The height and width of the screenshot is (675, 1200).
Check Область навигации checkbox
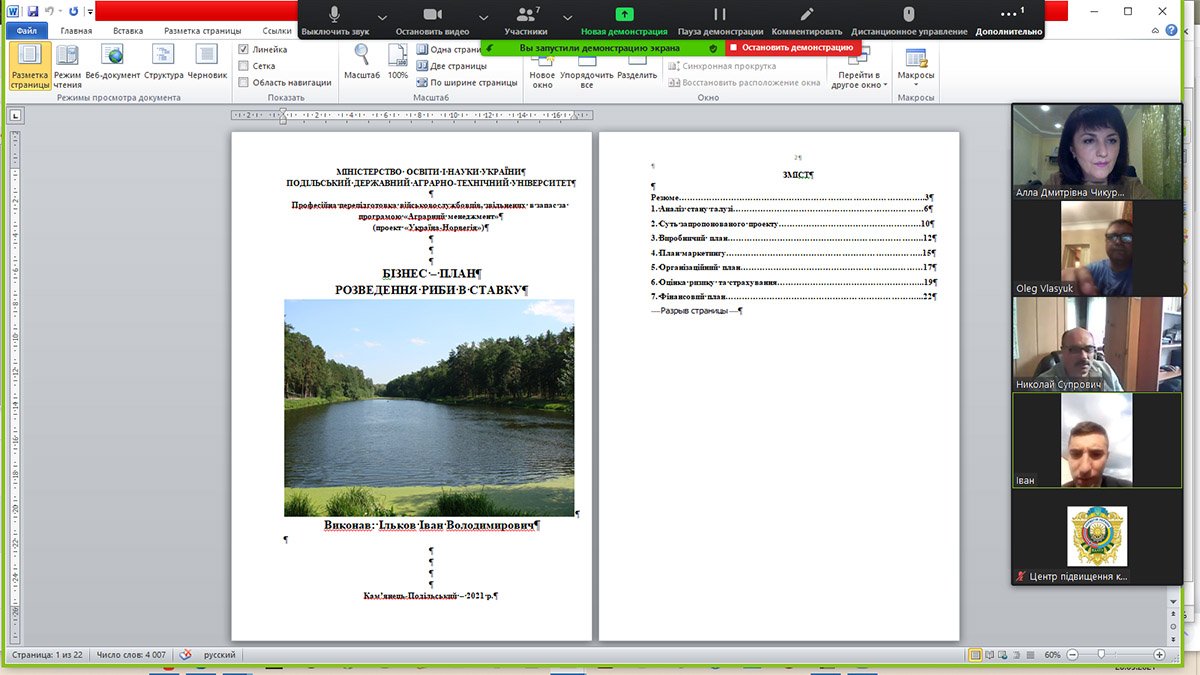click(x=244, y=83)
